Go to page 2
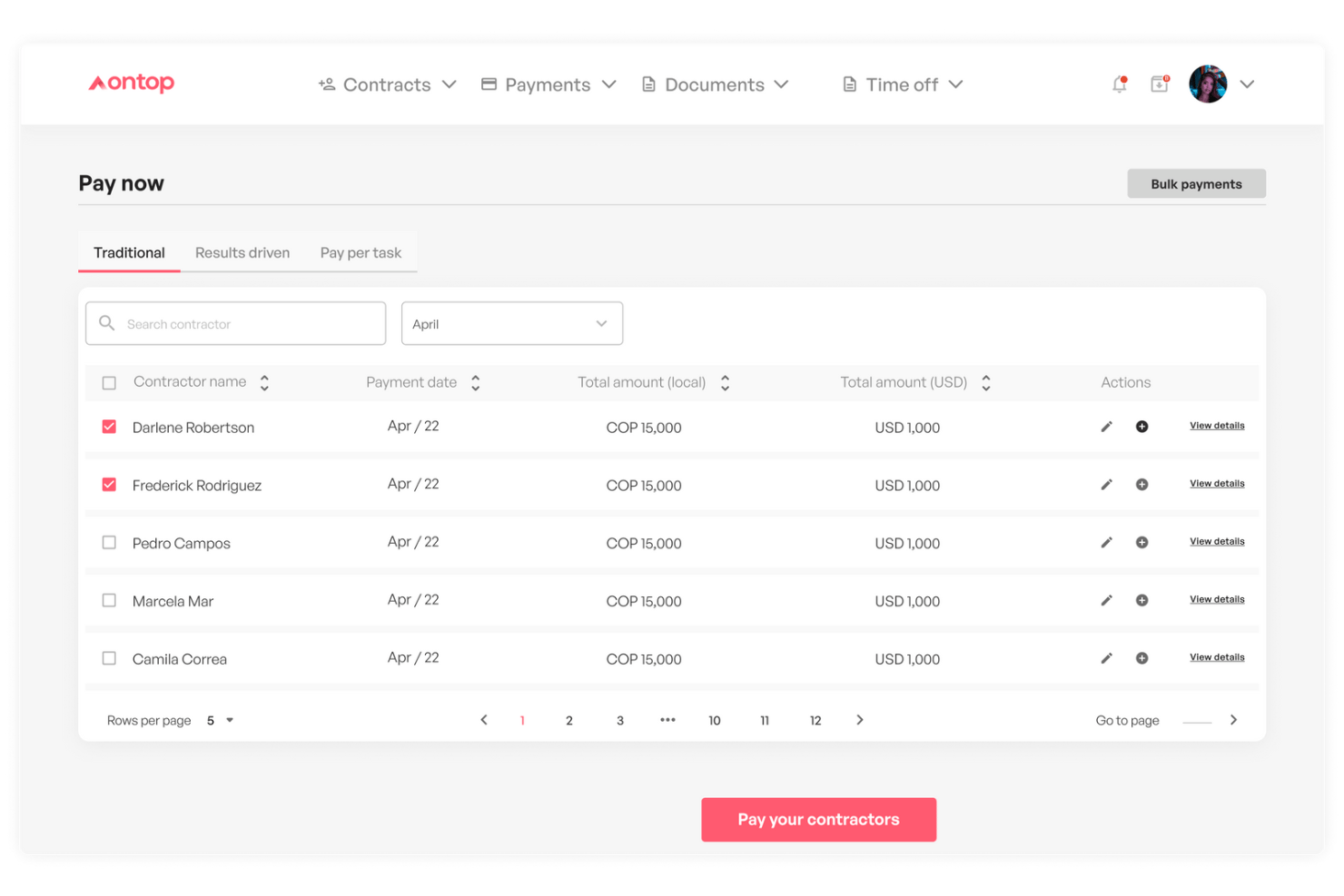This screenshot has height=896, width=1344. [569, 721]
